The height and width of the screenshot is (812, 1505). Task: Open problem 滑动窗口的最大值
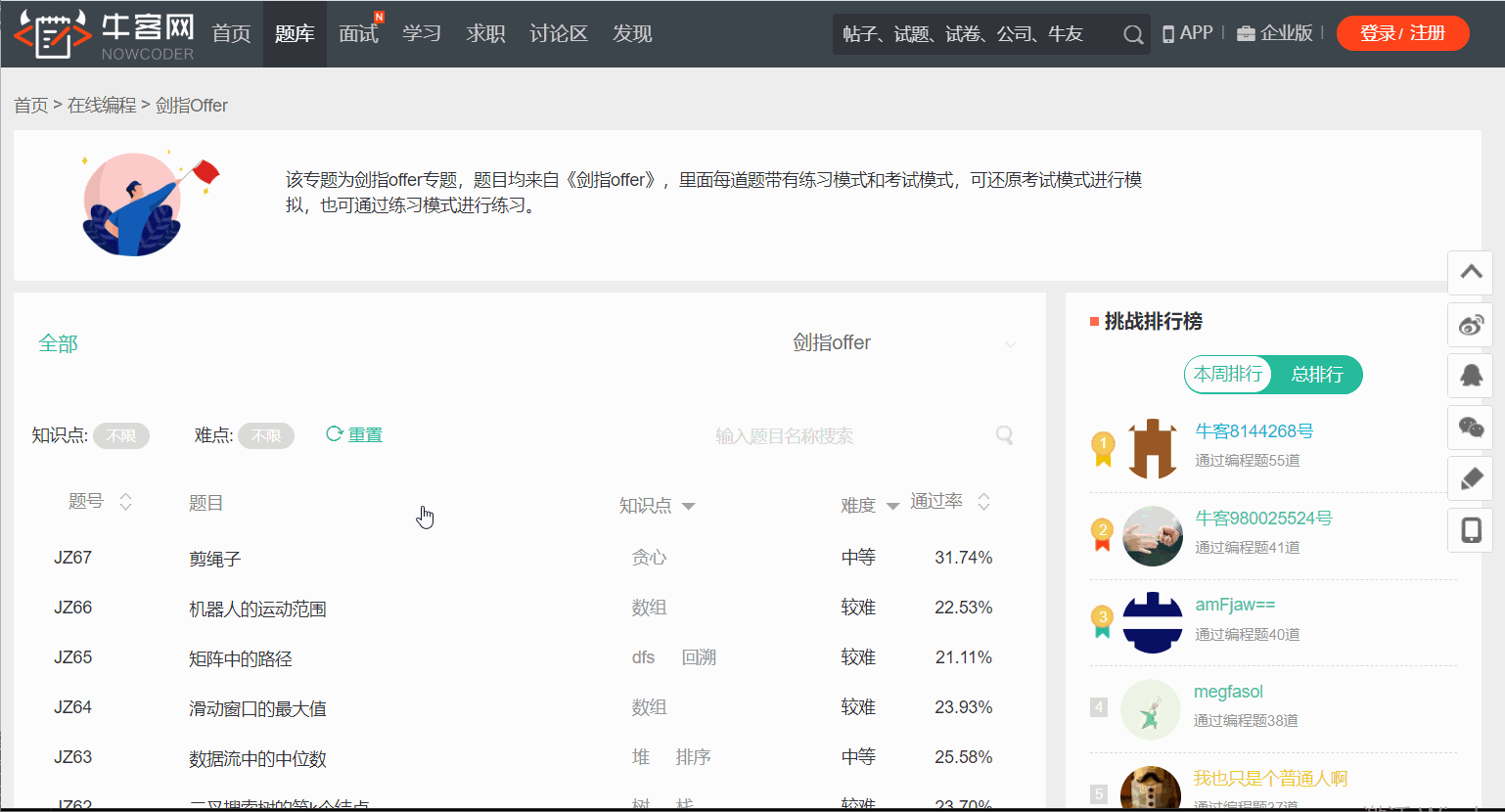click(257, 708)
